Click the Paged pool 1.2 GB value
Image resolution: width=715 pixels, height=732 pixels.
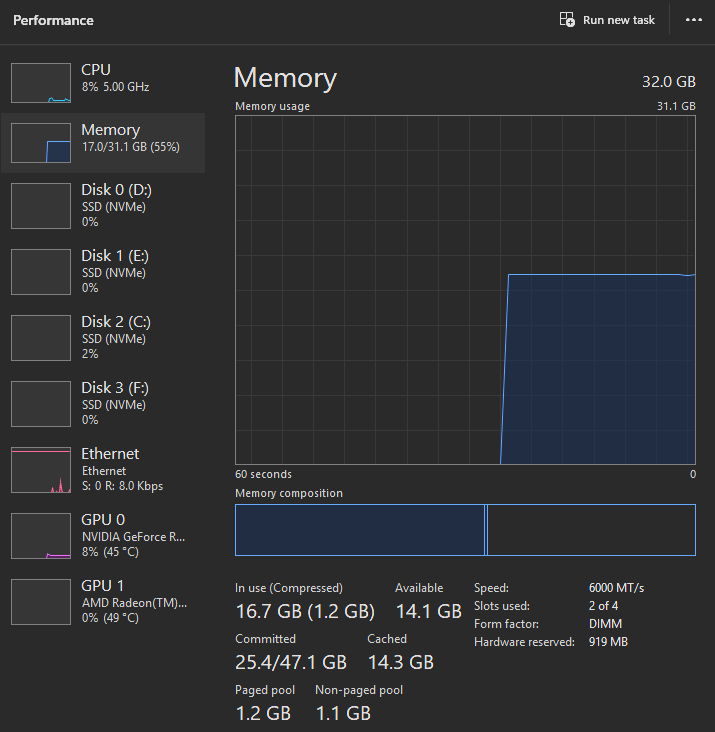[x=263, y=713]
